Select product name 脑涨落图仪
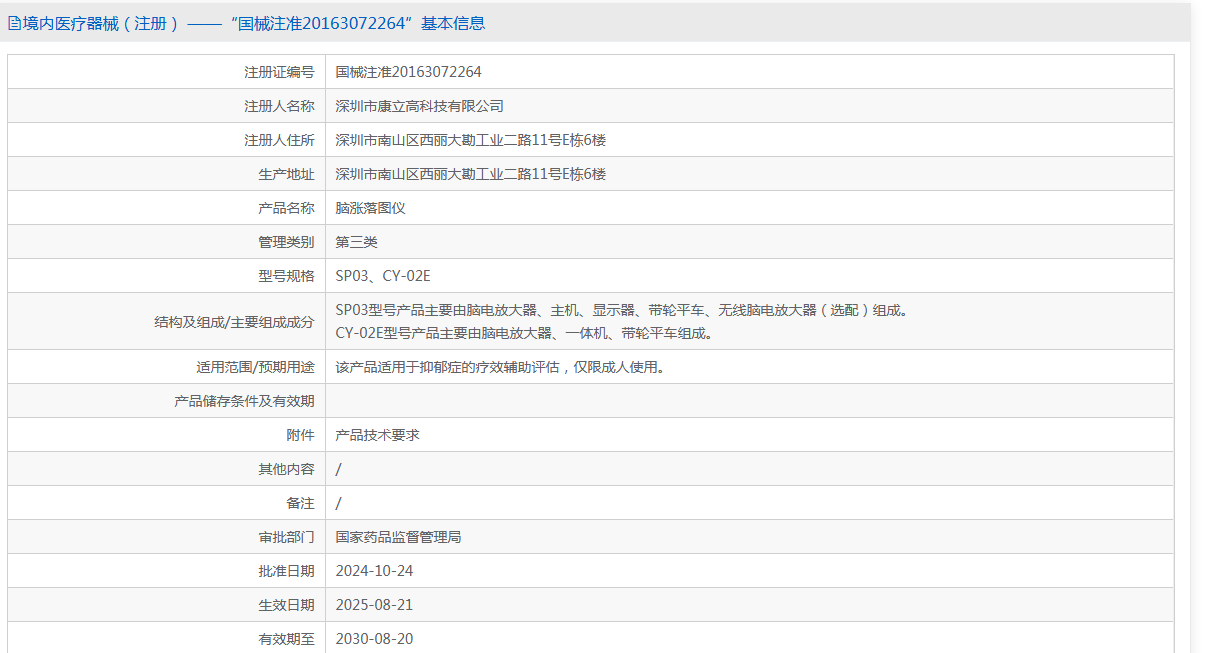 click(370, 208)
